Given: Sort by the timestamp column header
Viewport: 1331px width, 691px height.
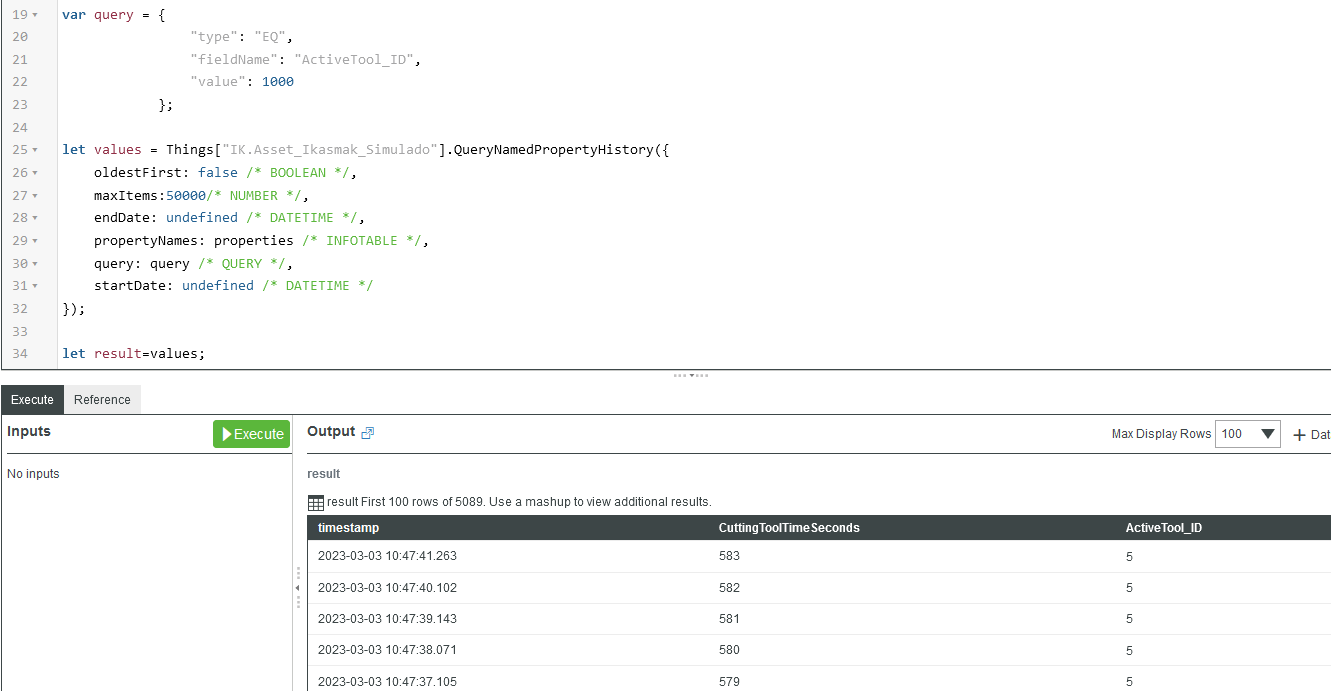Looking at the screenshot, I should (x=349, y=528).
